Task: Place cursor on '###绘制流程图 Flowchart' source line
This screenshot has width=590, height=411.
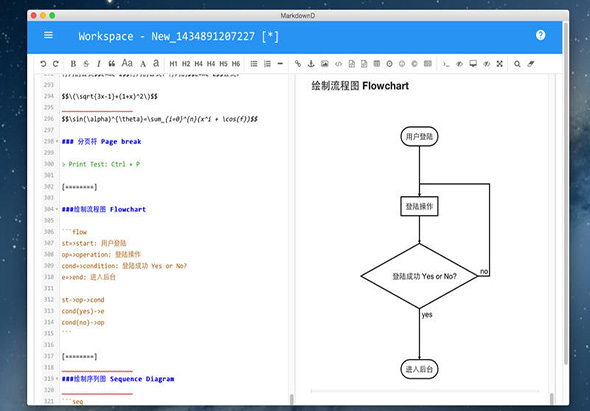Action: (103, 209)
